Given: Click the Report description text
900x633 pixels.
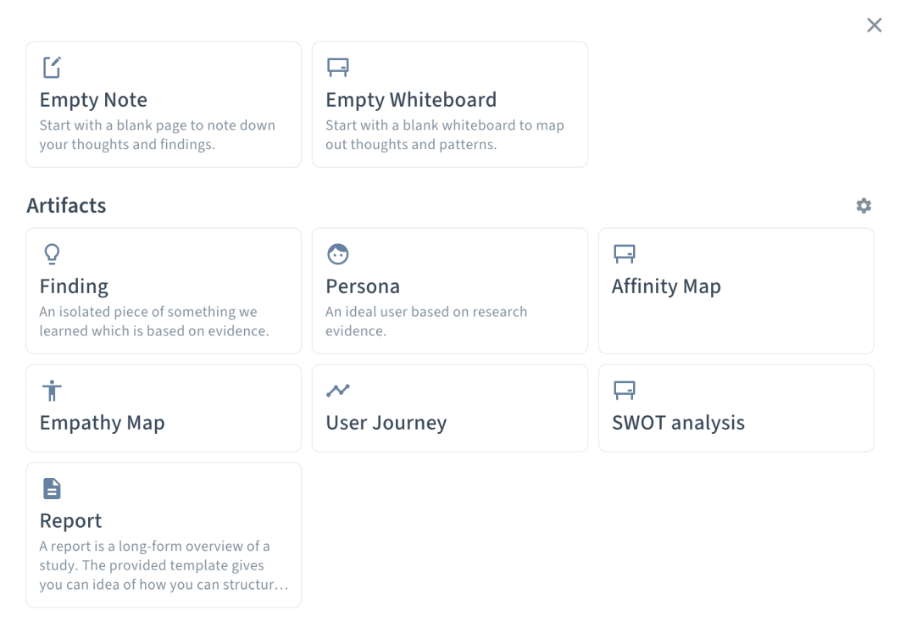Looking at the screenshot, I should [x=155, y=565].
